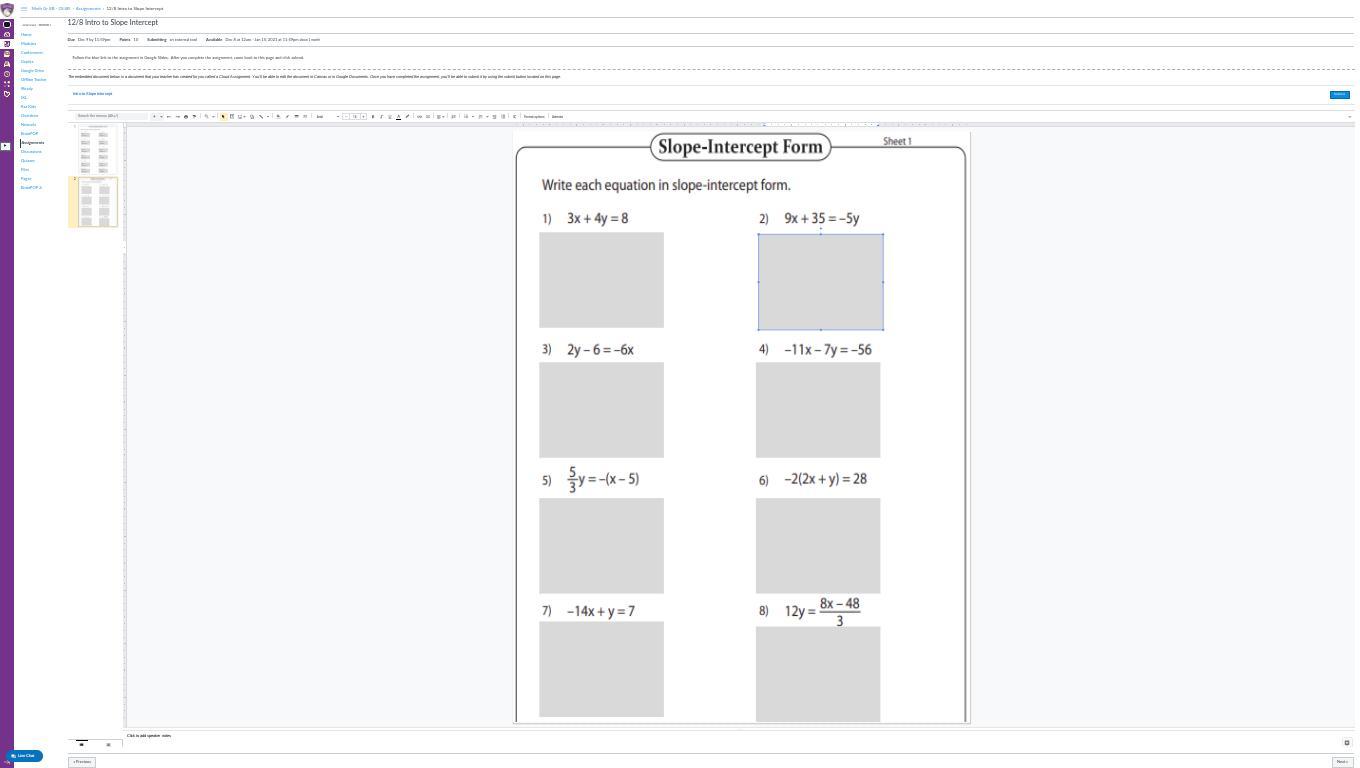This screenshot has width=1360, height=768.
Task: Open the Canvas Inbox icon in global nav
Action: point(7,64)
